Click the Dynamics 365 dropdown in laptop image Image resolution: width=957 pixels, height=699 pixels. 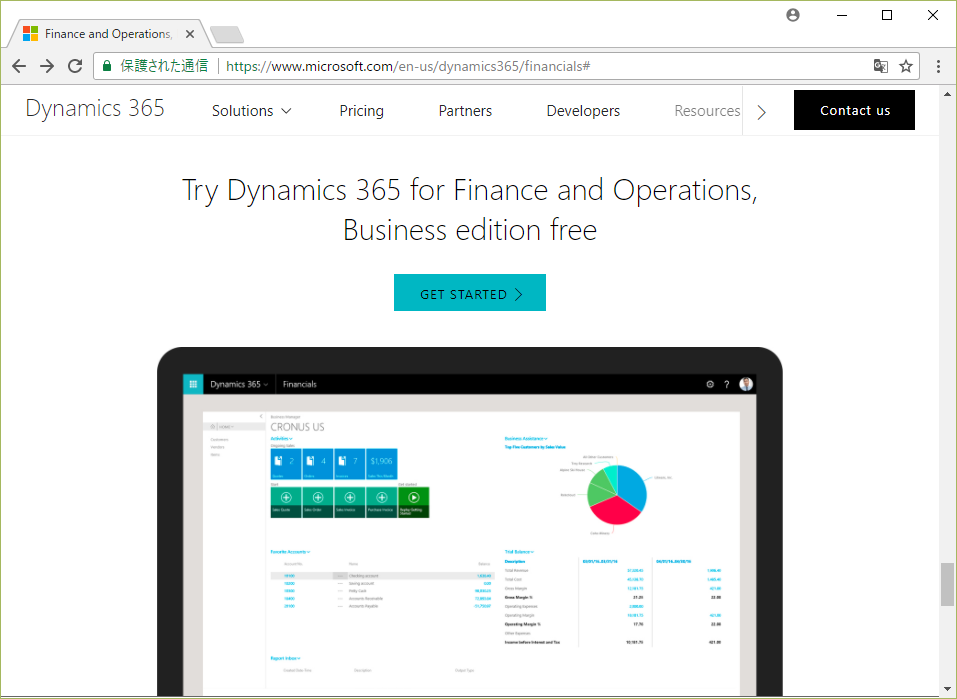[239, 384]
